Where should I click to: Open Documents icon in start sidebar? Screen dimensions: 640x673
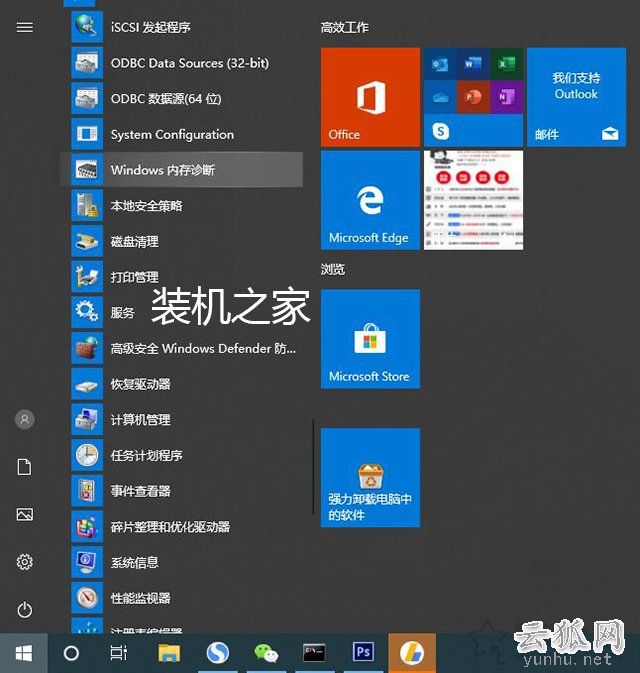coord(24,467)
